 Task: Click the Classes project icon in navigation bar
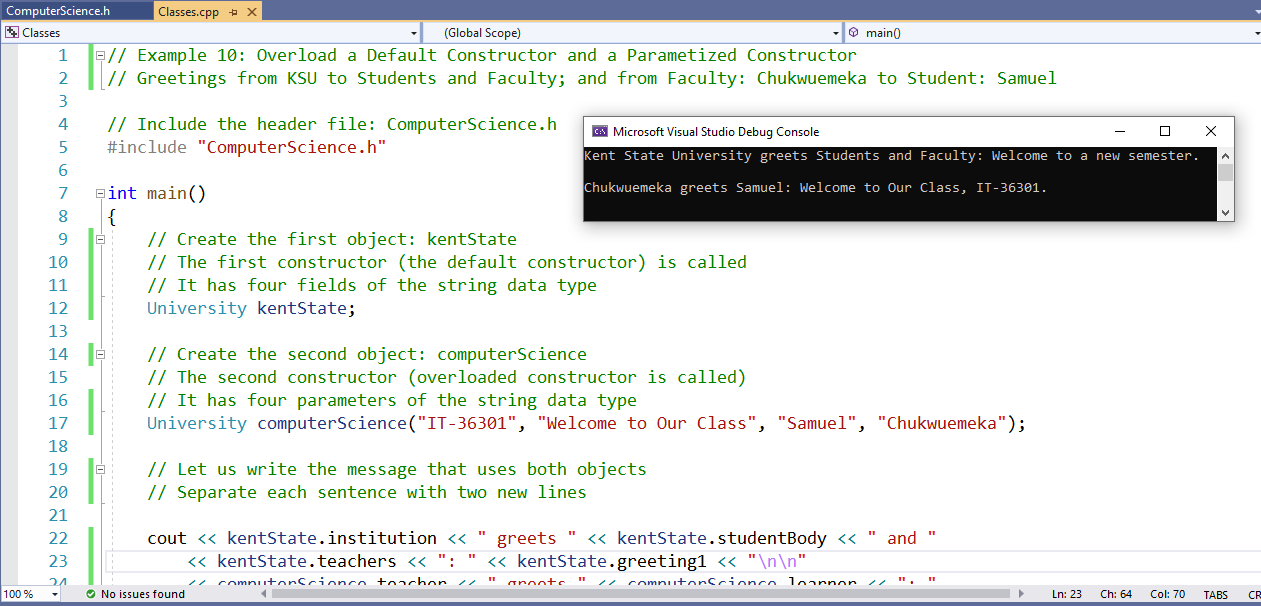point(12,33)
